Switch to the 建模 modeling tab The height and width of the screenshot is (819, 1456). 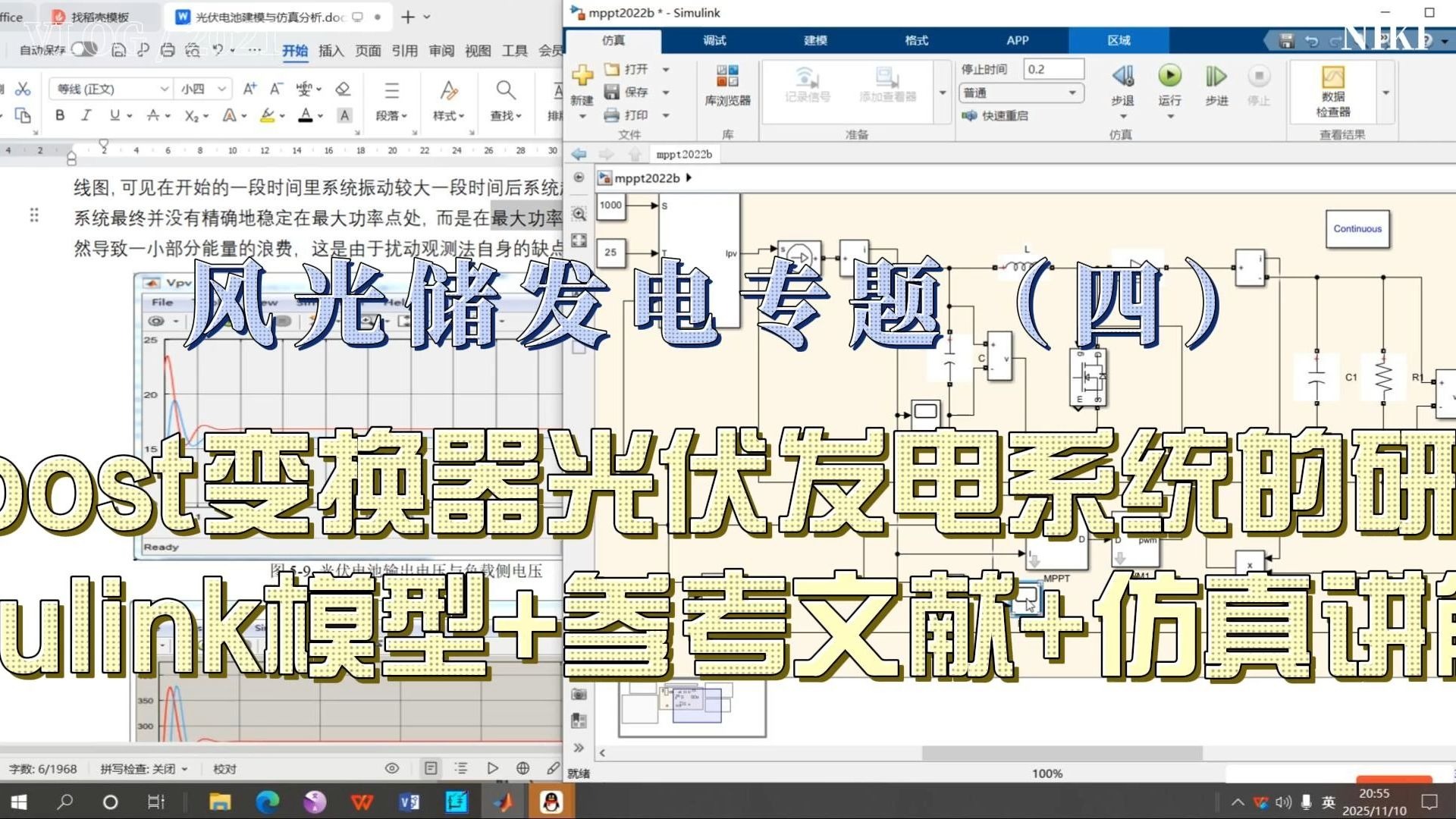tap(815, 40)
